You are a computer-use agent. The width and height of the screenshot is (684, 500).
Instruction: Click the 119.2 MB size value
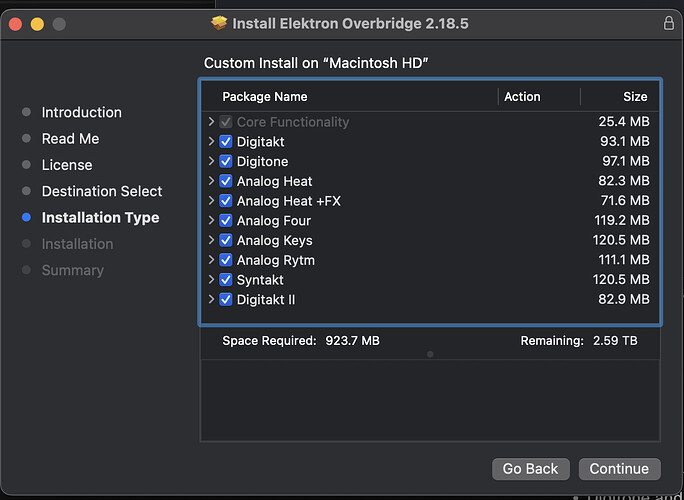coord(622,220)
